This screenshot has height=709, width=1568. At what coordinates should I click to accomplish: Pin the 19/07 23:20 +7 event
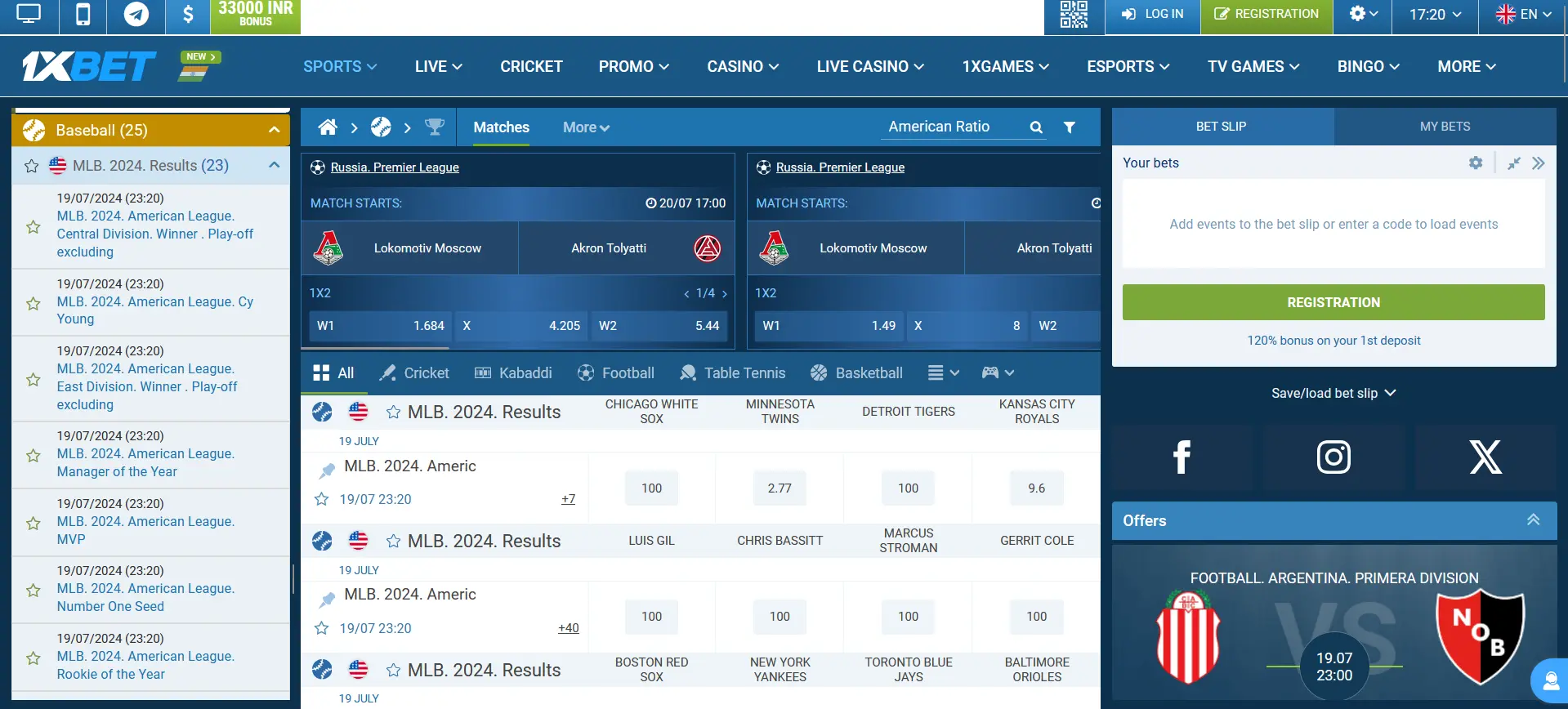pos(327,470)
